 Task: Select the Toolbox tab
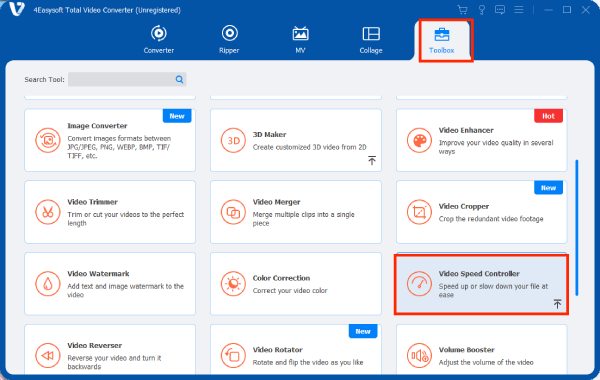[x=442, y=40]
